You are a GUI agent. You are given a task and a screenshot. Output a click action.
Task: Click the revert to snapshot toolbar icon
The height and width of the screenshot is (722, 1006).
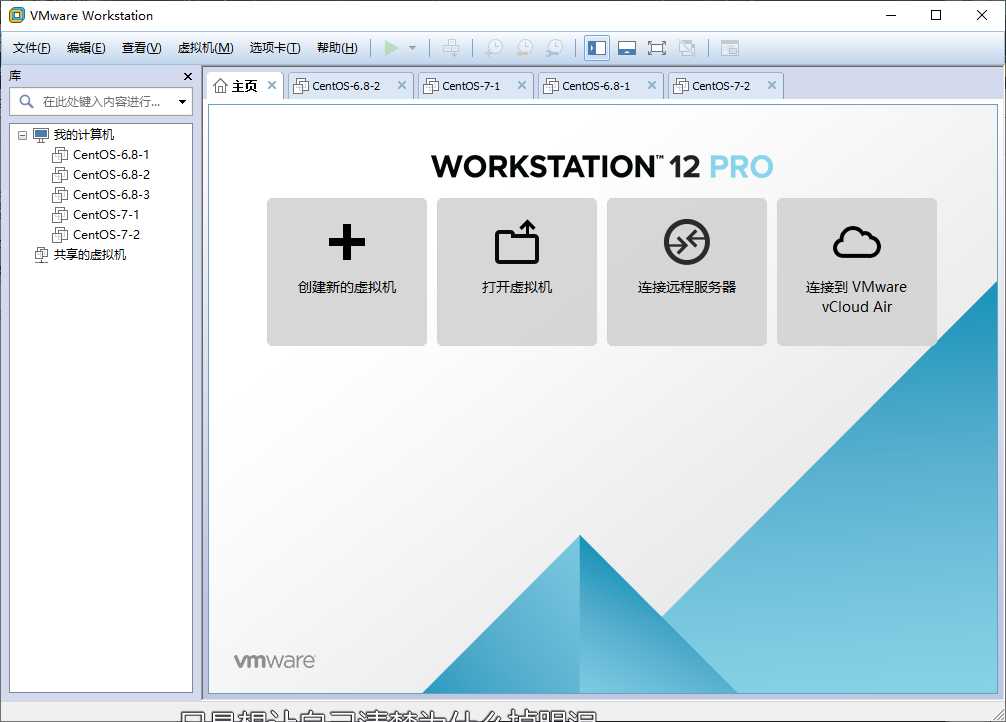(524, 48)
